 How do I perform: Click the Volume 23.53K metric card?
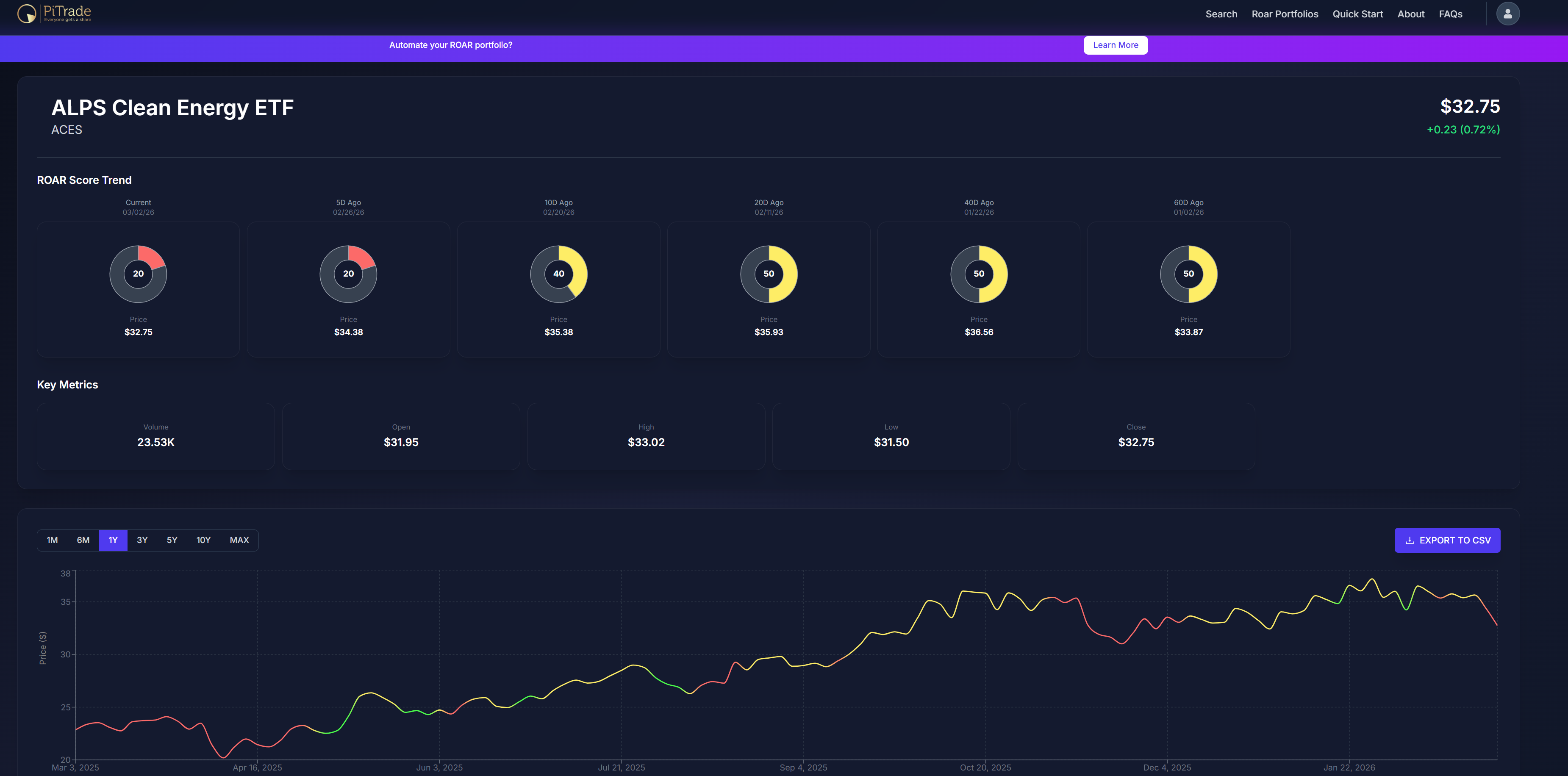coord(156,436)
